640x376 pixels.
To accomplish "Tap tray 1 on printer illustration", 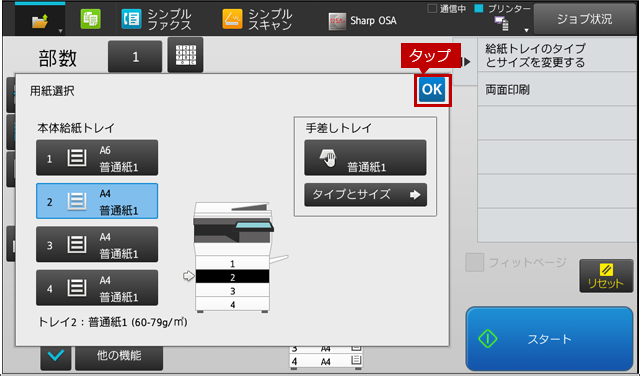I will pos(232,263).
